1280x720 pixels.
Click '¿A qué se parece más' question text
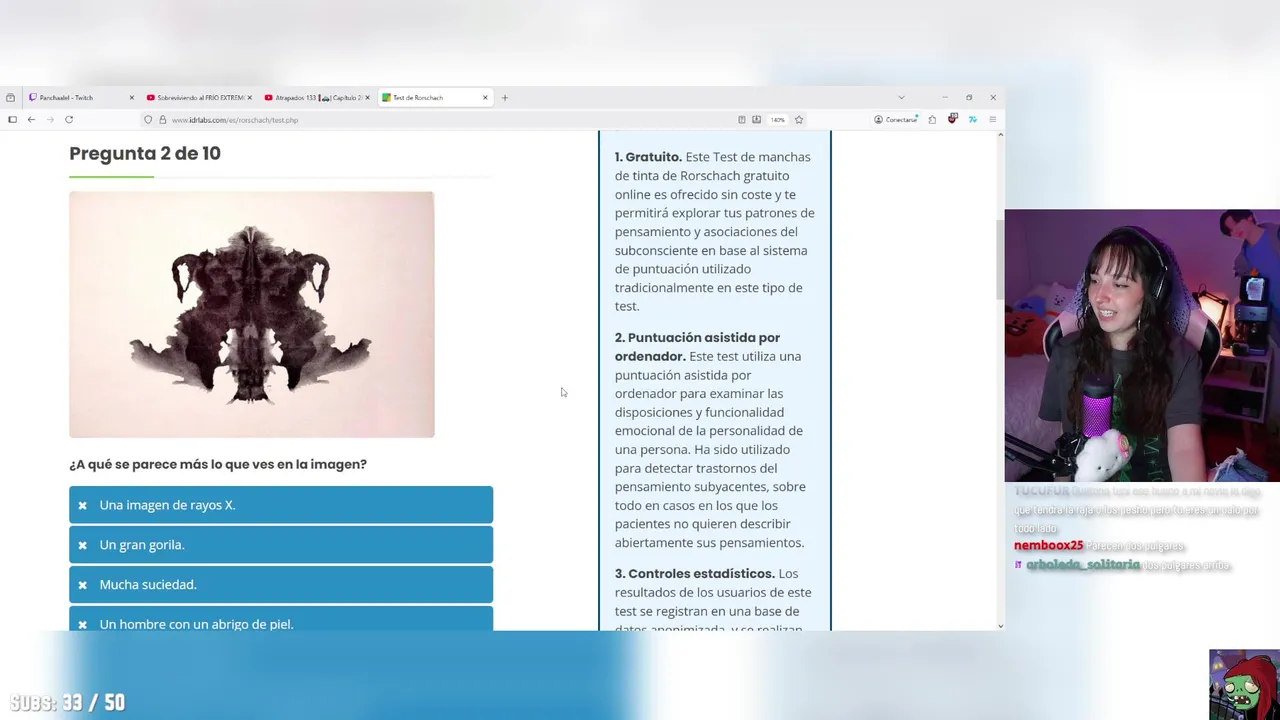[218, 464]
